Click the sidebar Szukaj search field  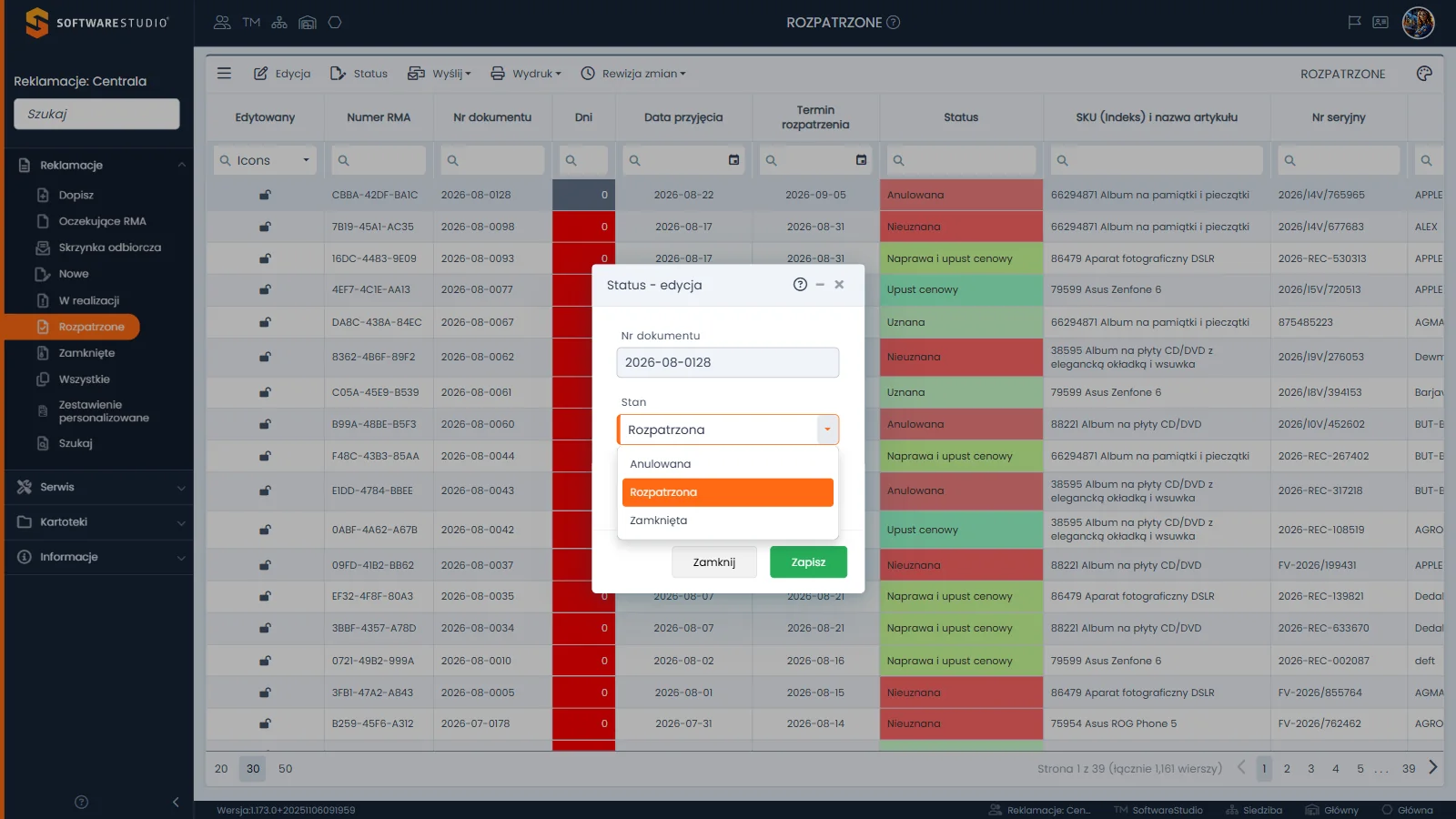(x=96, y=114)
